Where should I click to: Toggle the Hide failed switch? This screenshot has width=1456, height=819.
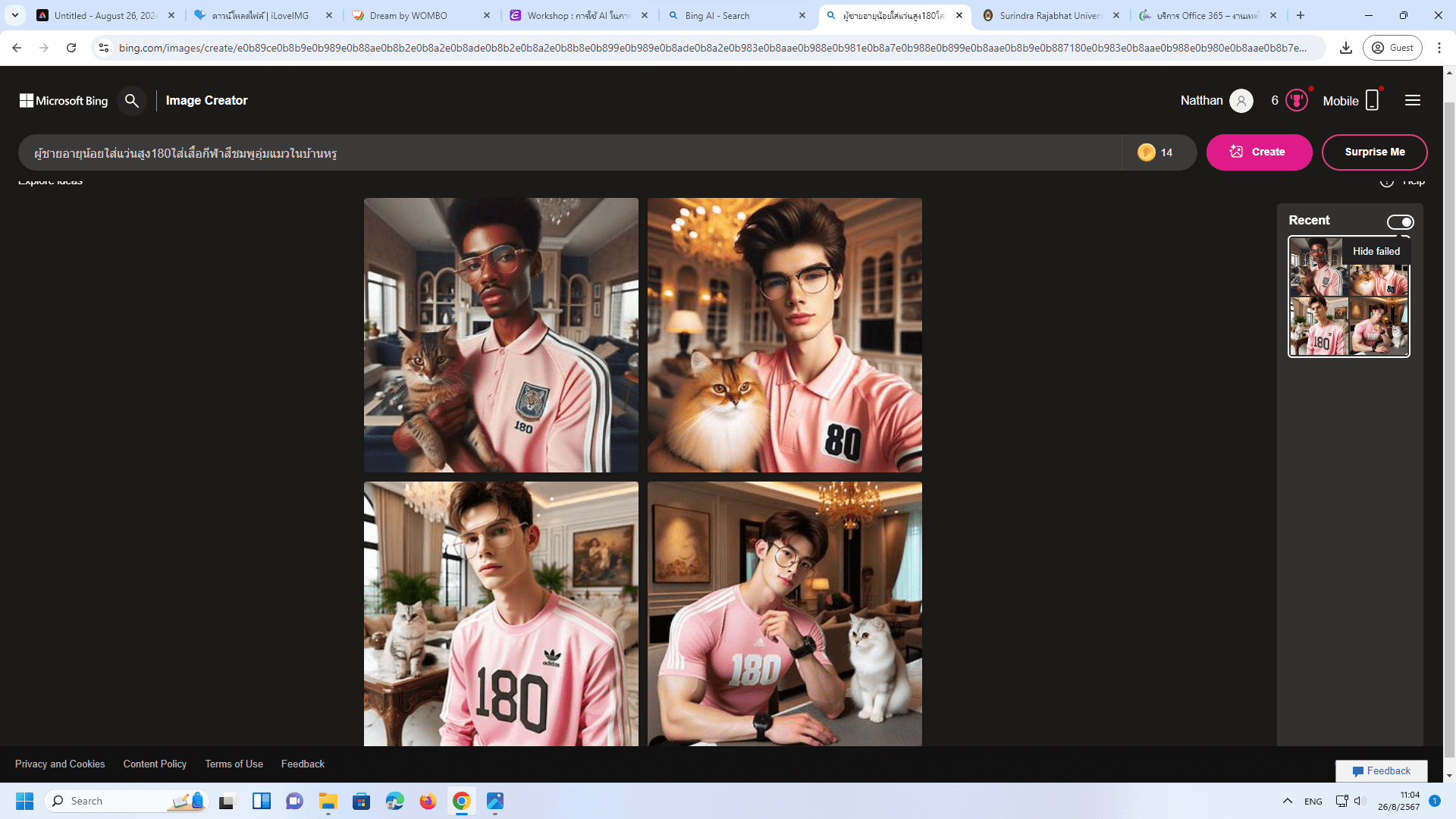click(x=1400, y=222)
